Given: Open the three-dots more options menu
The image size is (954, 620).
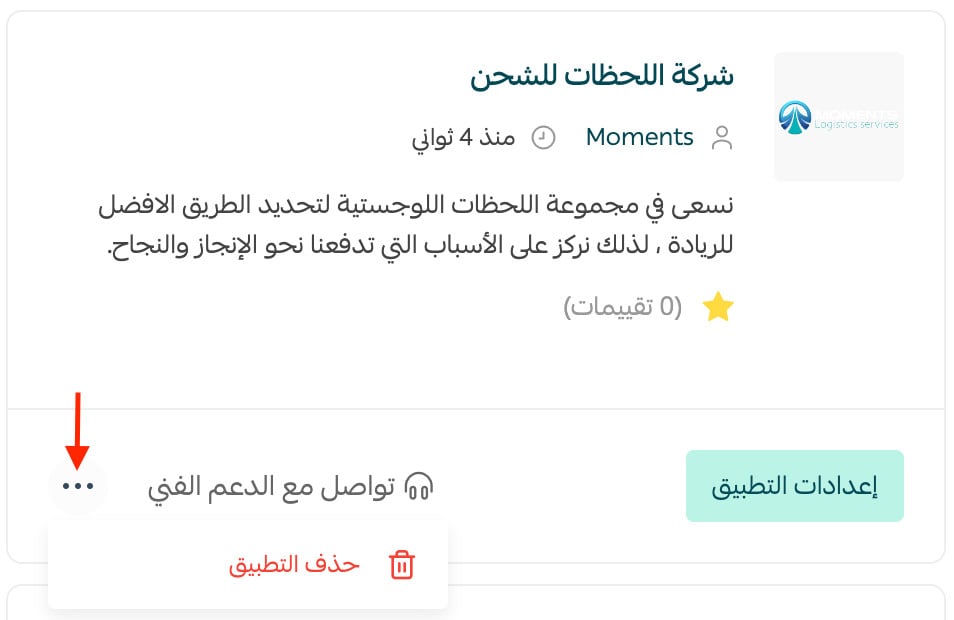Looking at the screenshot, I should (78, 486).
